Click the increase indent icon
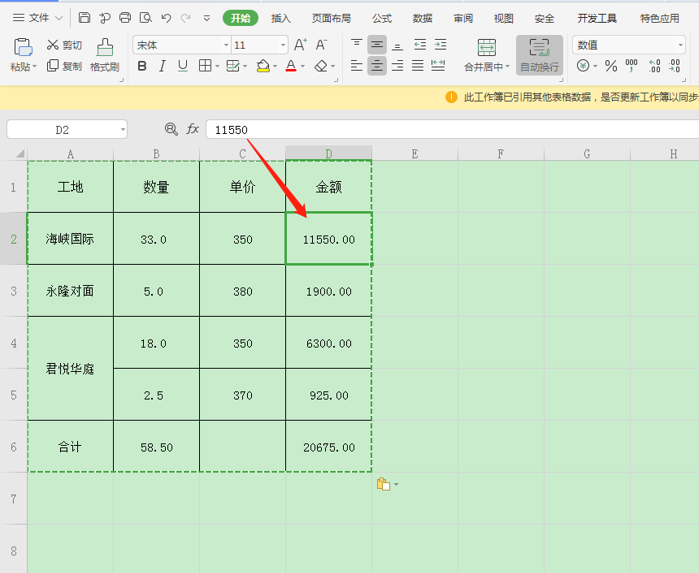The width and height of the screenshot is (699, 573). [440, 45]
